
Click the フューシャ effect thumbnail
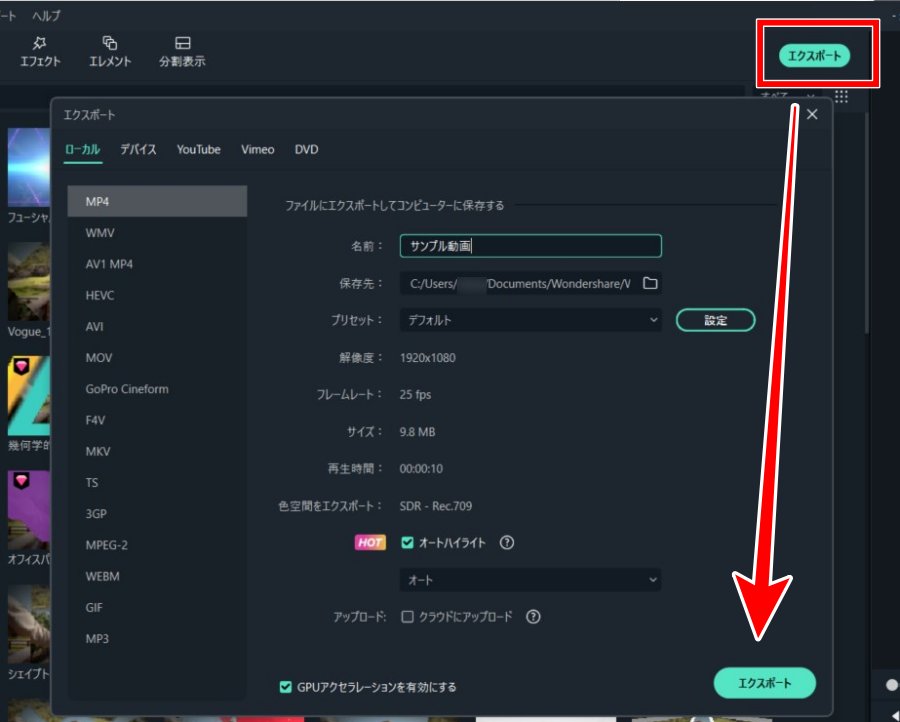click(x=29, y=167)
